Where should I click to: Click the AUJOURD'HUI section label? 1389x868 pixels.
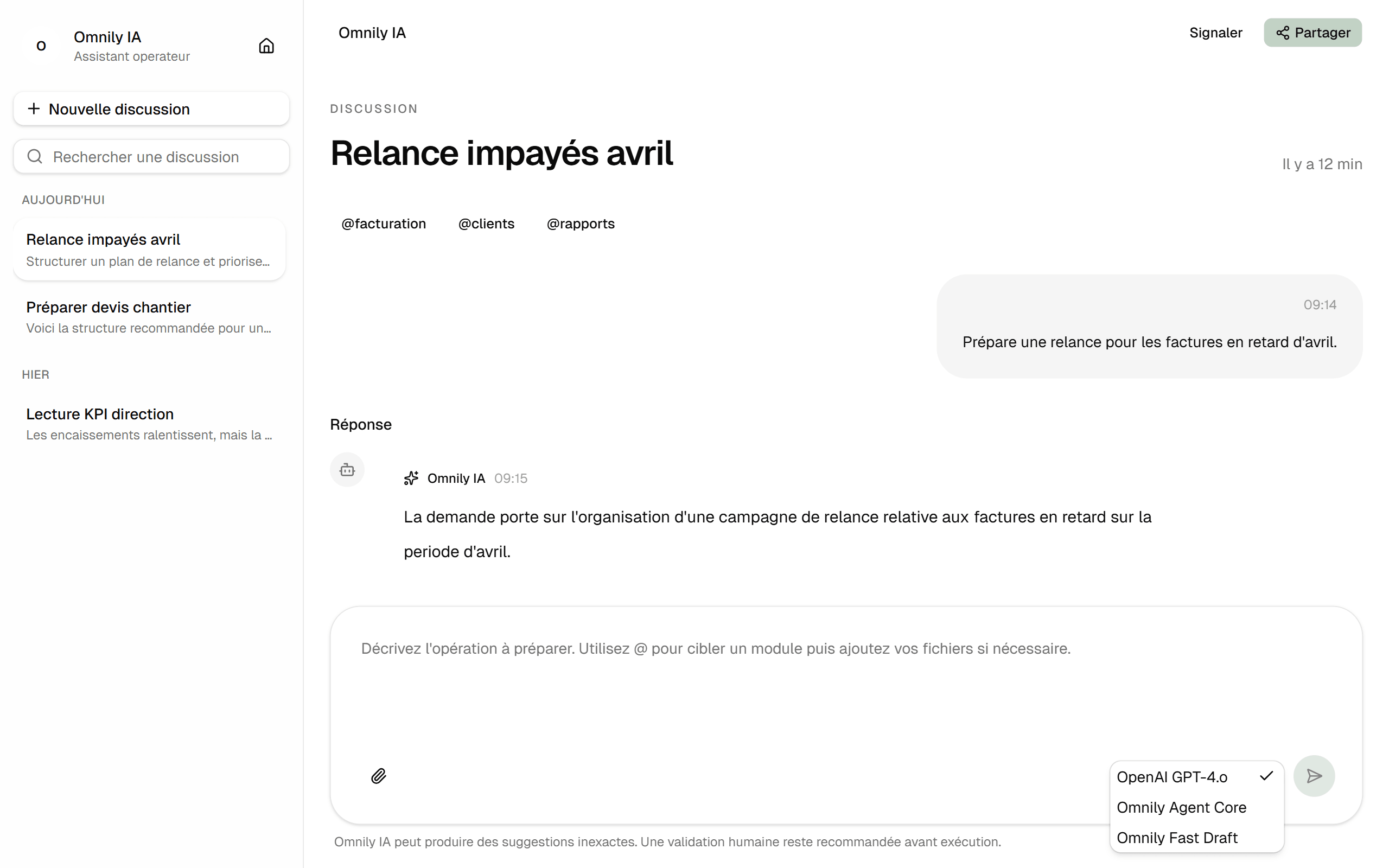pos(63,200)
